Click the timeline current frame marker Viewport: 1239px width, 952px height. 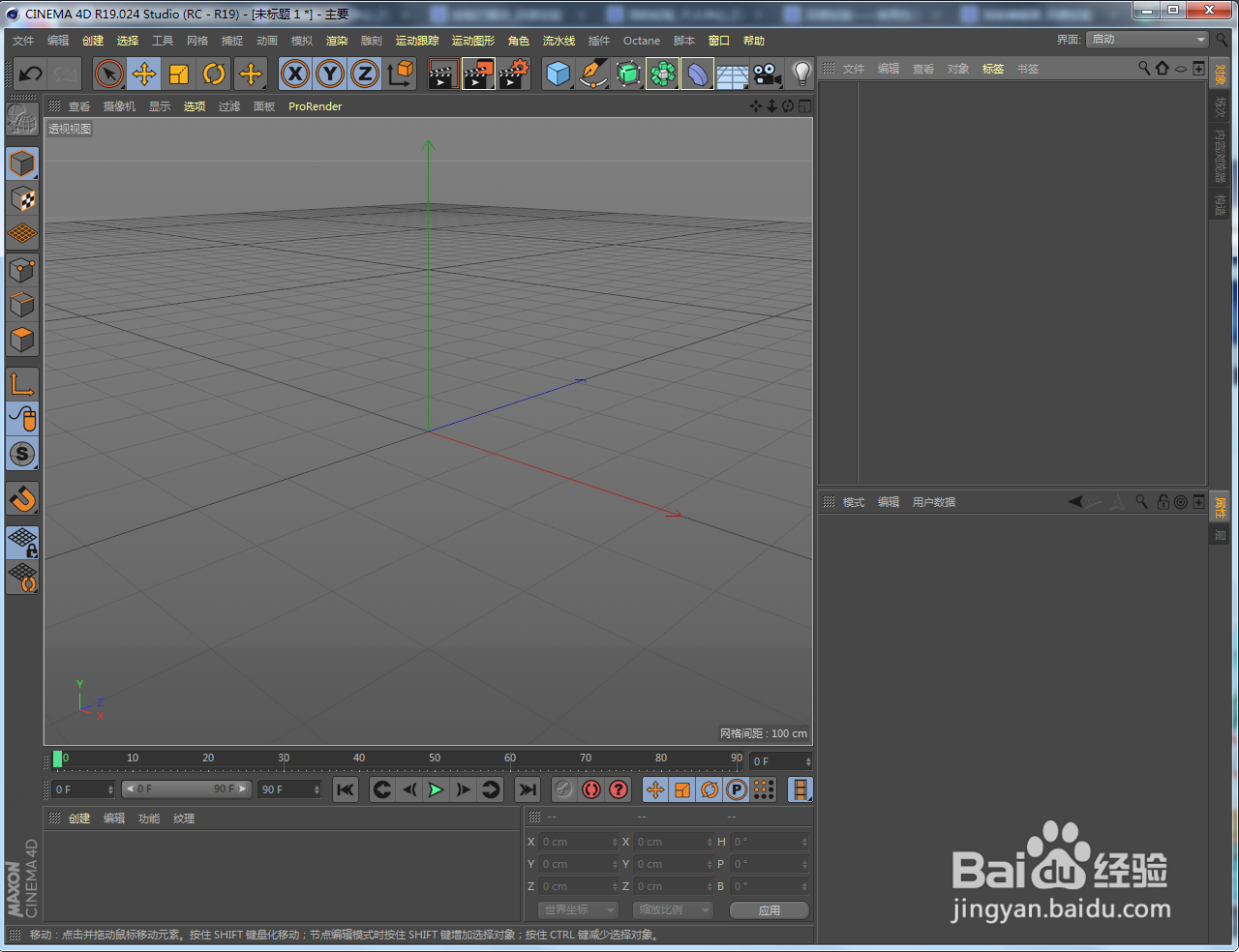tap(58, 759)
